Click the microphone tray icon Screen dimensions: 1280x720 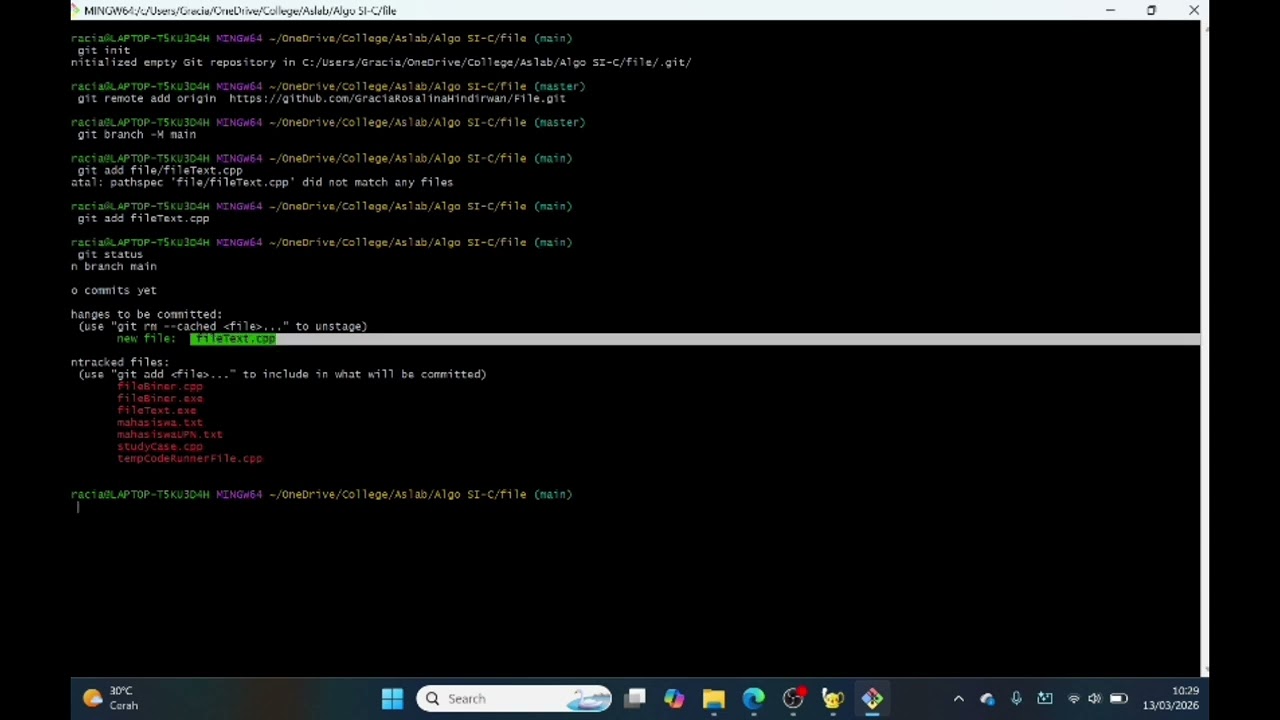pyautogui.click(x=1016, y=699)
